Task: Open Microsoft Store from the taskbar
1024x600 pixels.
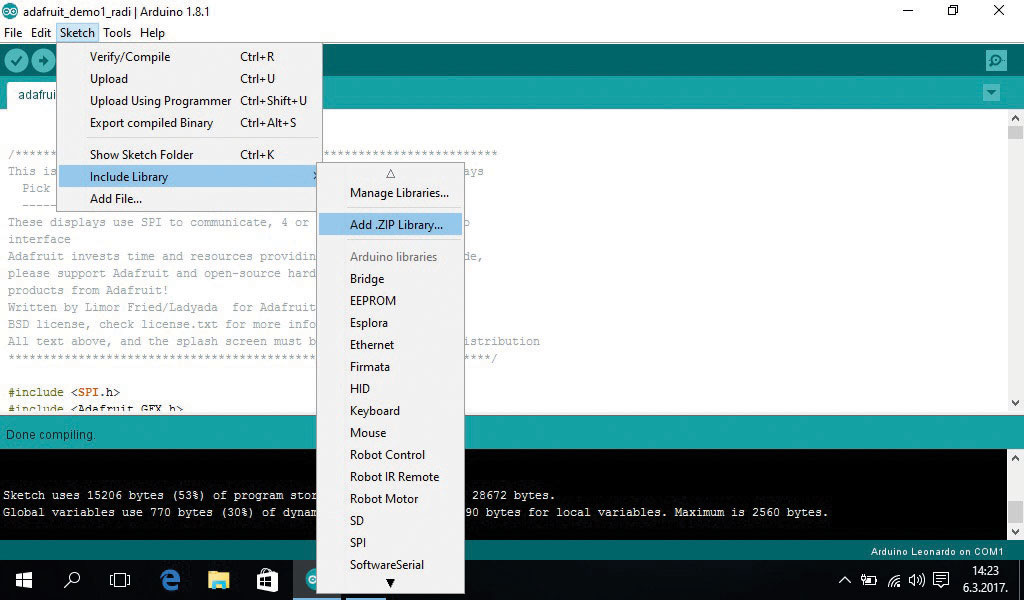Action: coord(267,579)
